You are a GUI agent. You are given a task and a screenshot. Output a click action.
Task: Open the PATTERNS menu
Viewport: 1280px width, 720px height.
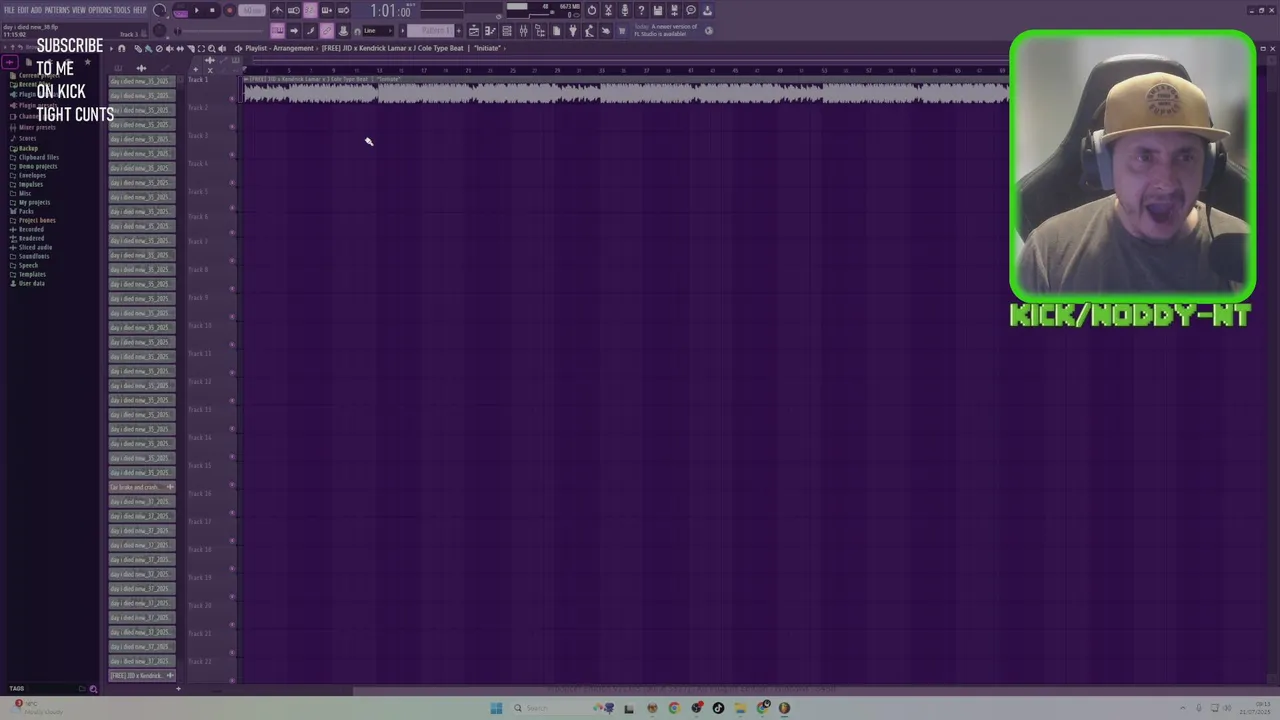[x=57, y=10]
